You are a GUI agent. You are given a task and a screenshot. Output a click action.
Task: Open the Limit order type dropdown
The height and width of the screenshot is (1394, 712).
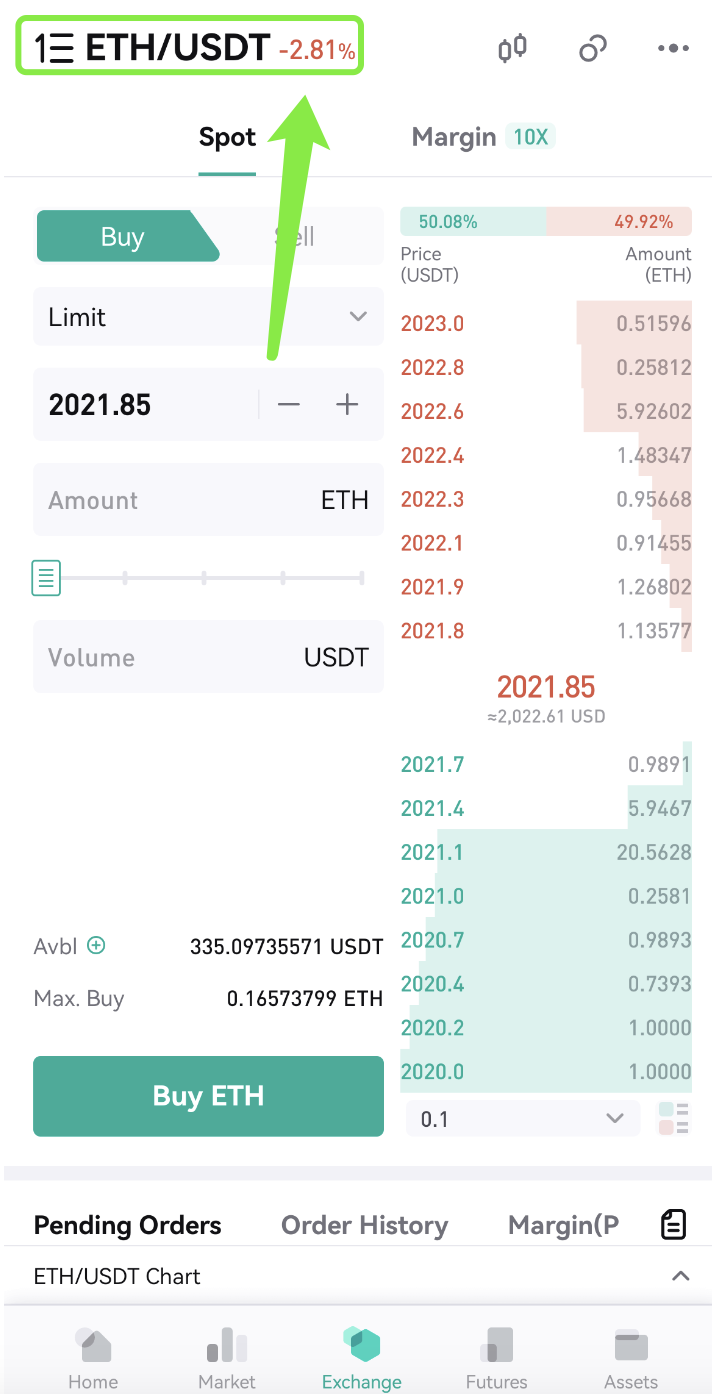(208, 317)
